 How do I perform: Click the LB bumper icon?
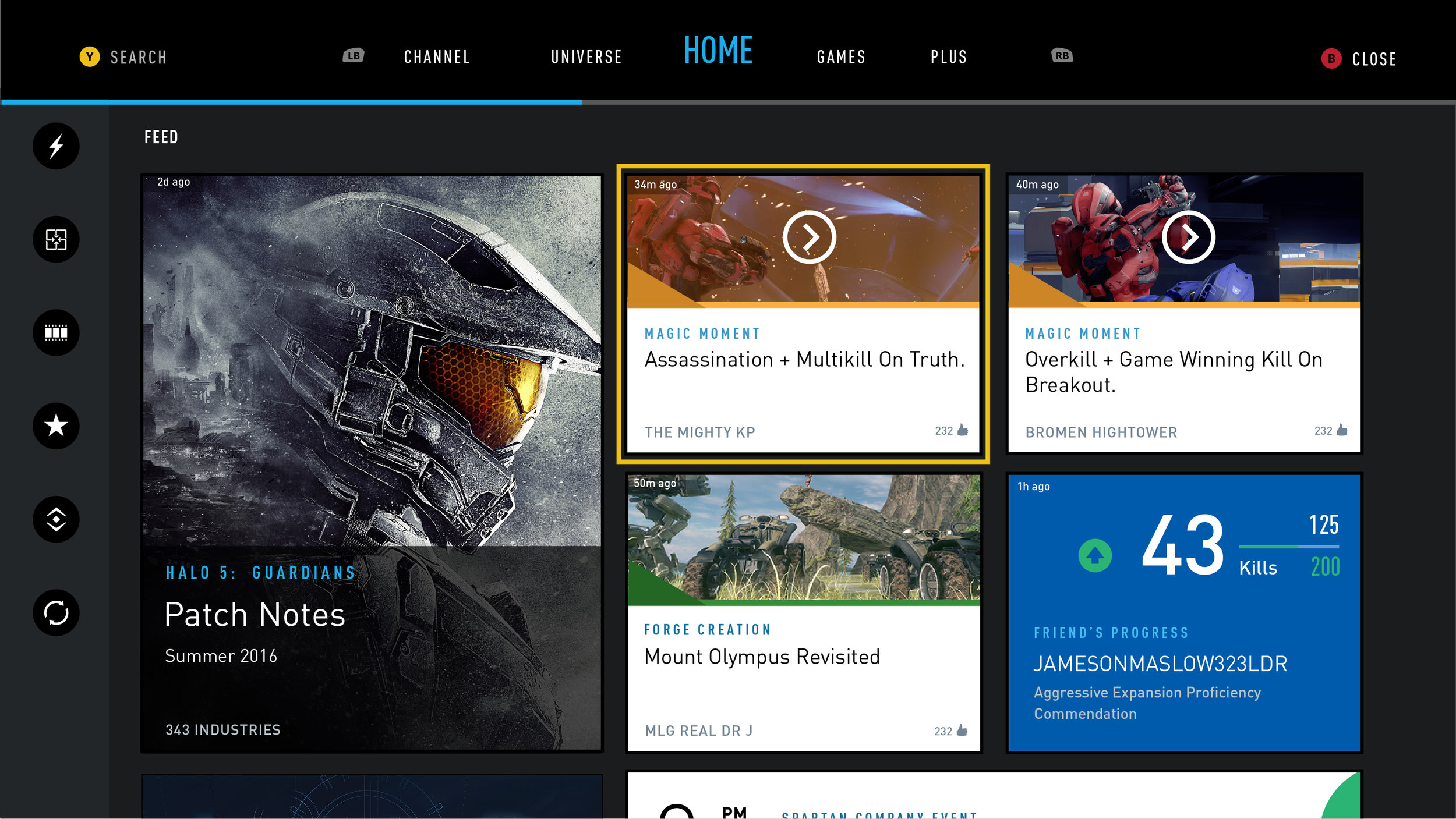tap(354, 55)
